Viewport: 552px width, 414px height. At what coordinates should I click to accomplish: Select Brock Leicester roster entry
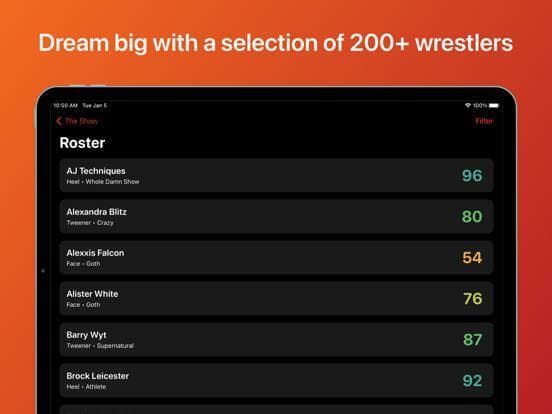pos(276,380)
